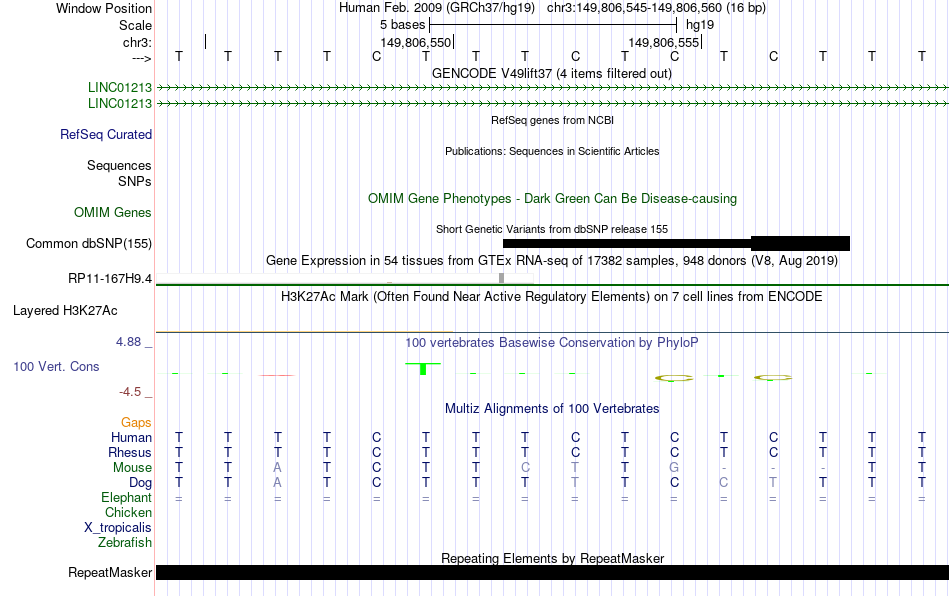Select the thick black dbSNP variant block
The height and width of the screenshot is (596, 950).
800,243
